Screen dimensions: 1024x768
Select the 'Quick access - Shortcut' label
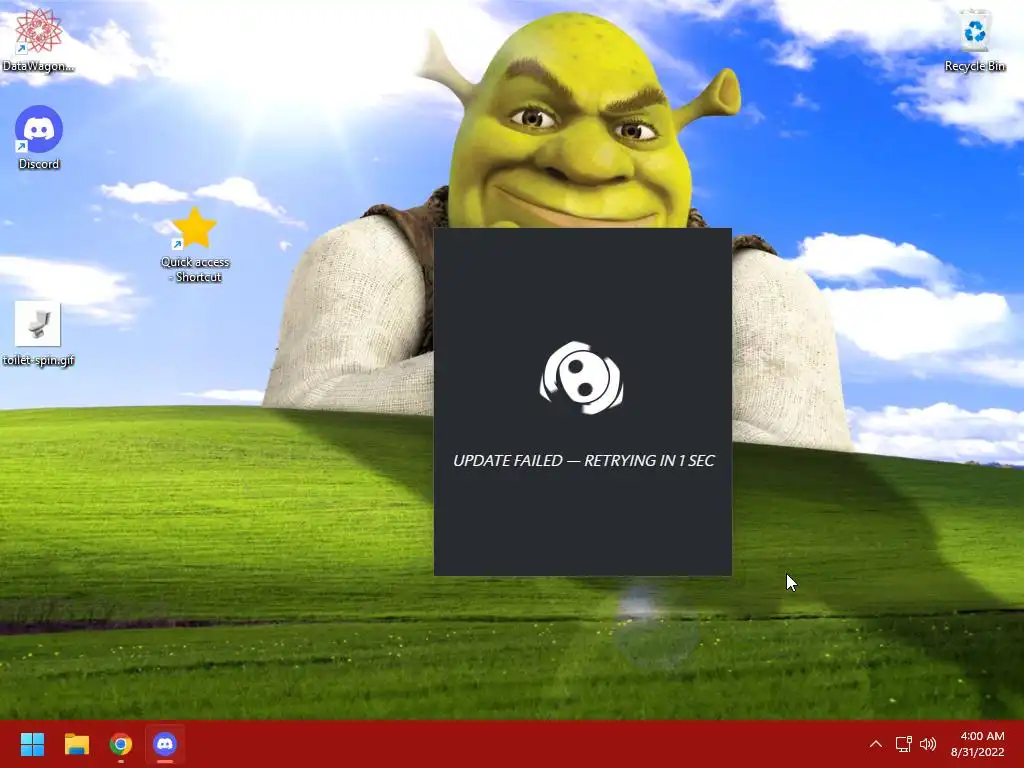pyautogui.click(x=195, y=269)
